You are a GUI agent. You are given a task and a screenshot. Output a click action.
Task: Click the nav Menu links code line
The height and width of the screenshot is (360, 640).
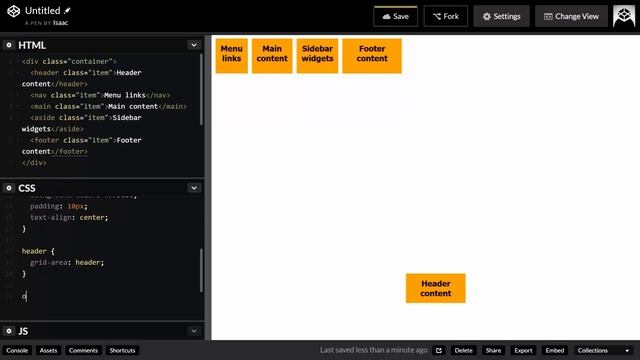[x=100, y=95]
